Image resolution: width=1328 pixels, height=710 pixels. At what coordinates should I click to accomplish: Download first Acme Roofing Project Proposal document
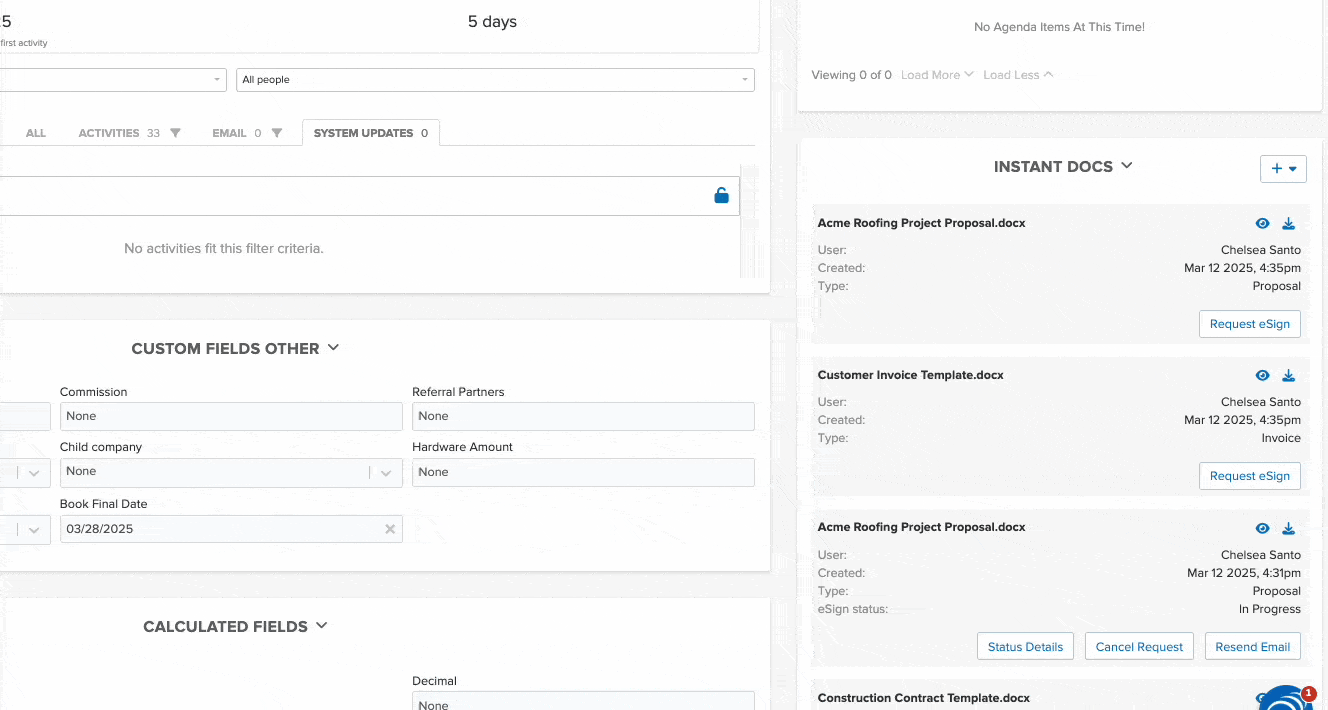(x=1289, y=224)
